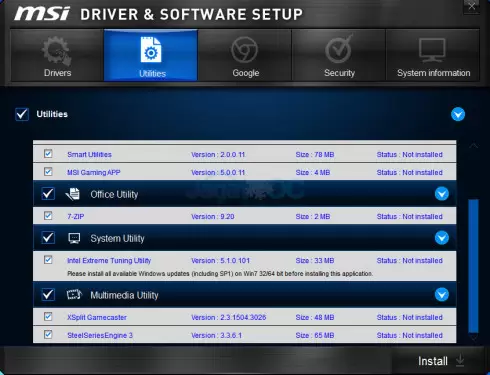Click Intel Extreme Tuning Utility name
Viewport: 490px width, 375px height.
(x=109, y=261)
